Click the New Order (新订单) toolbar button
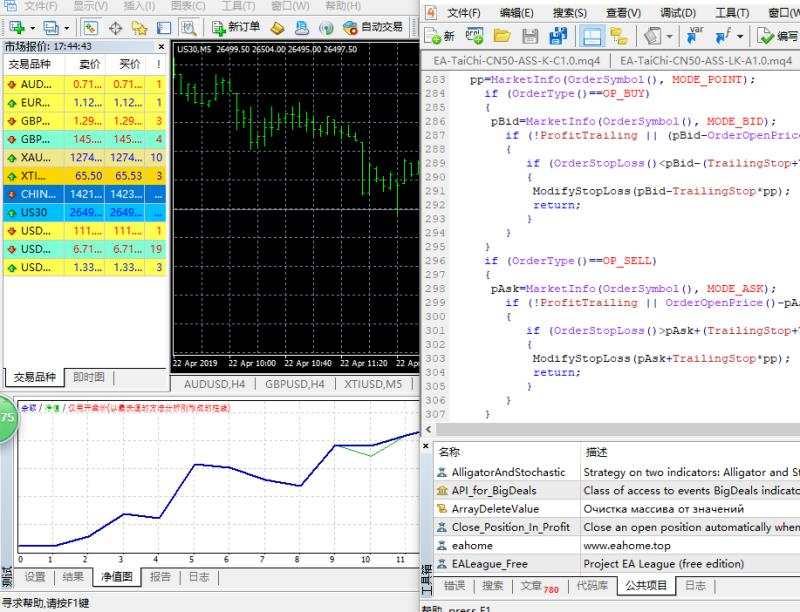 pos(236,27)
